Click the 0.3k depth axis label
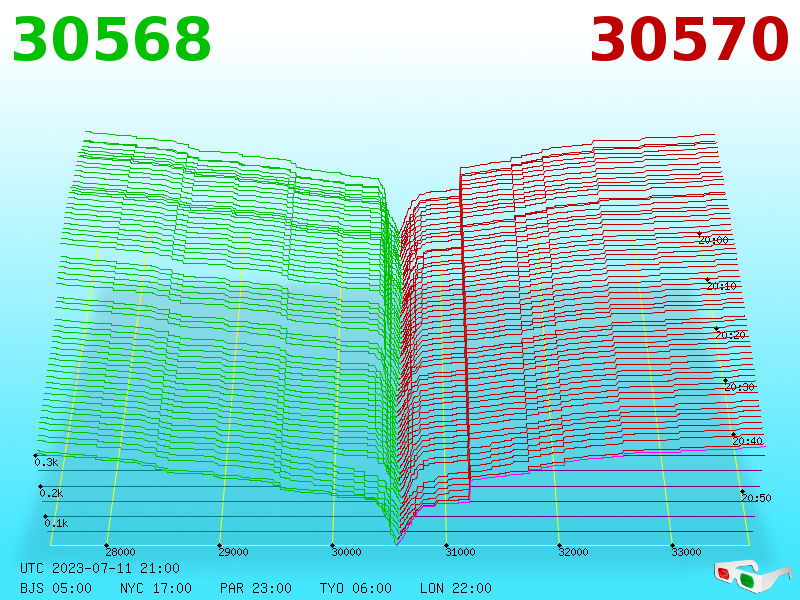Viewport: 800px width, 600px height. [x=46, y=462]
